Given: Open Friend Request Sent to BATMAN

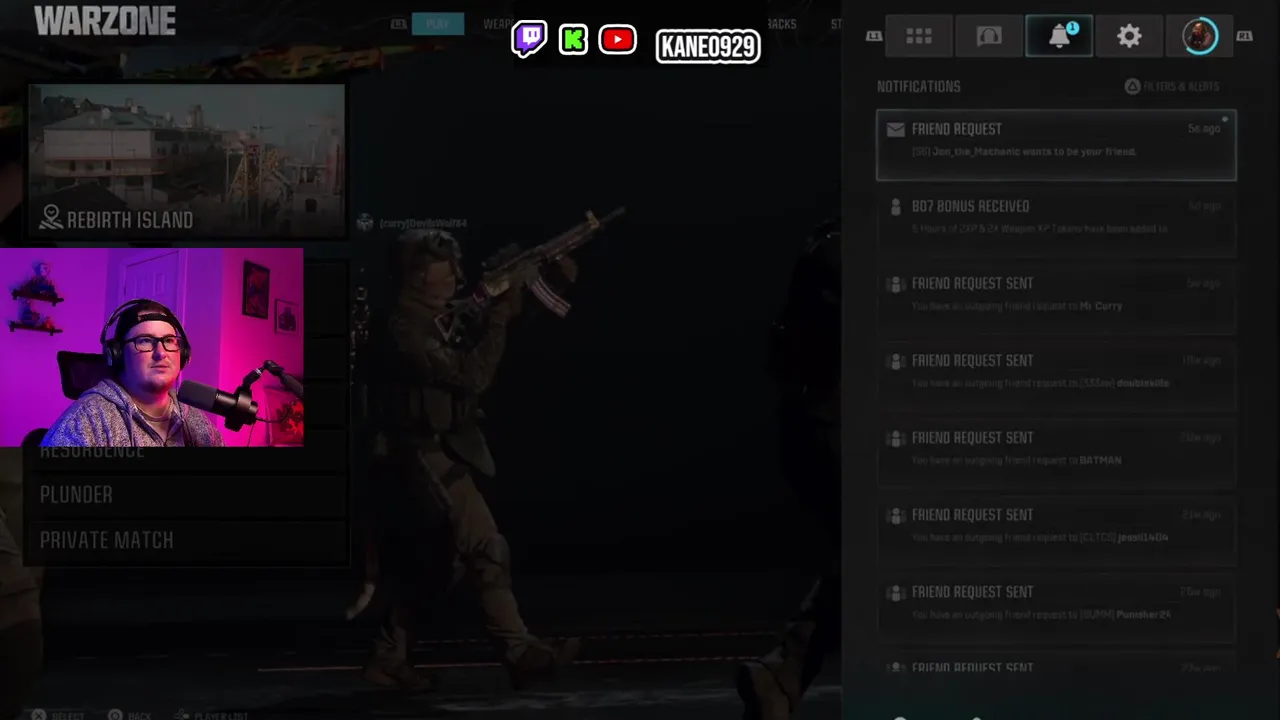Looking at the screenshot, I should (1056, 452).
